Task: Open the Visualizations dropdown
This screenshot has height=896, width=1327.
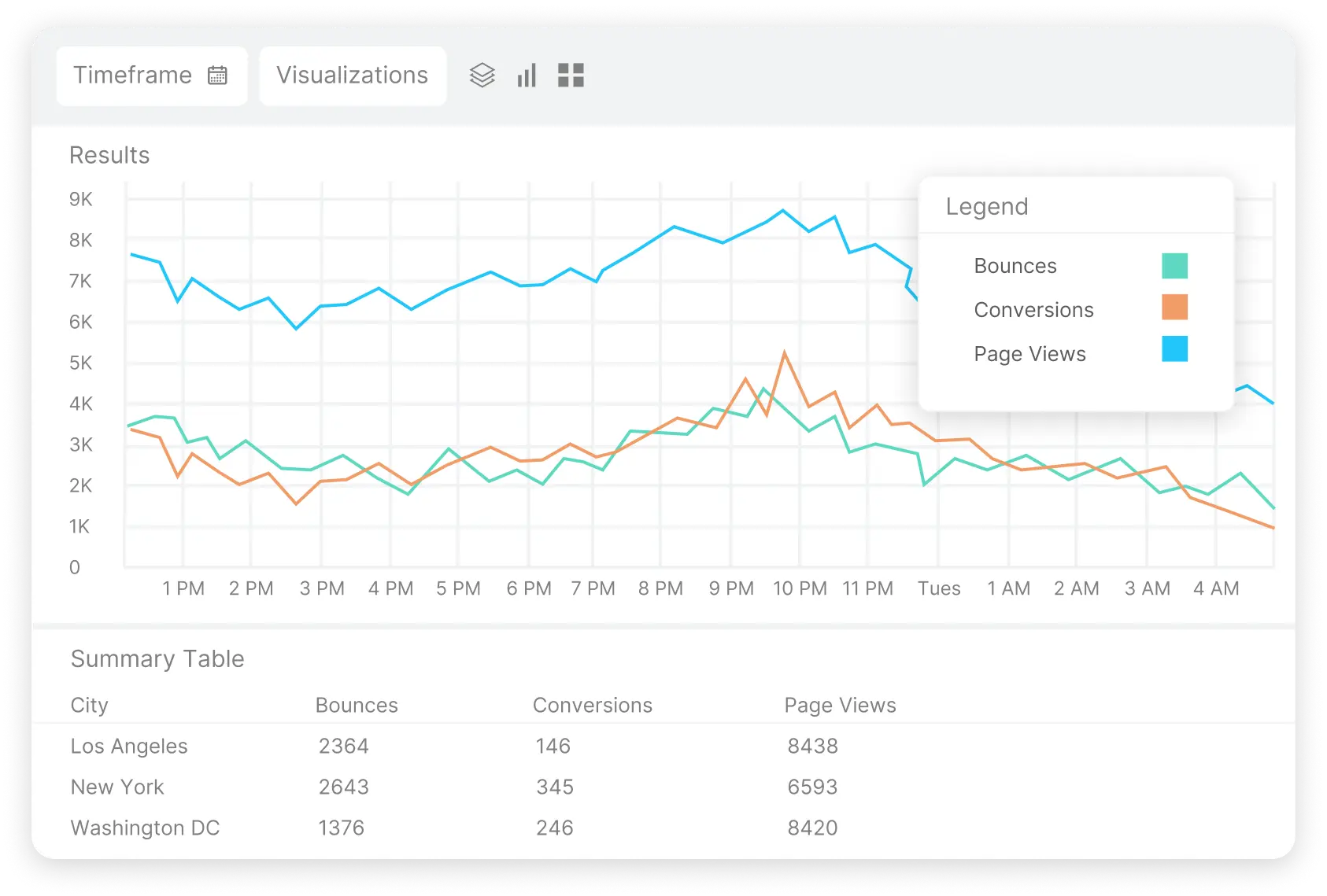Action: 353,76
